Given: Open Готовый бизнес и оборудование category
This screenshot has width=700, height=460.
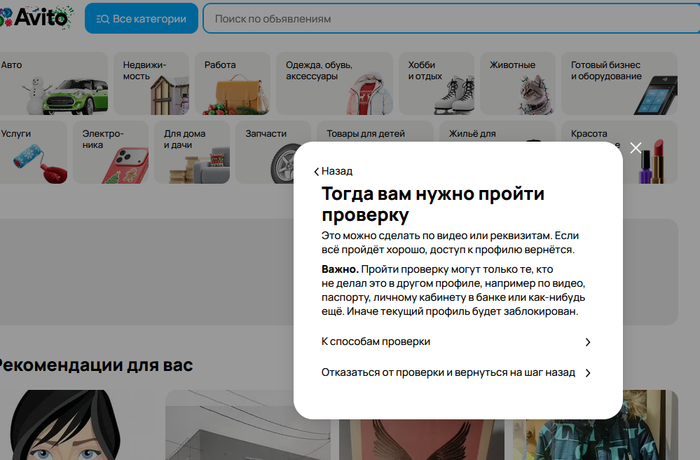Looking at the screenshot, I should pyautogui.click(x=620, y=84).
